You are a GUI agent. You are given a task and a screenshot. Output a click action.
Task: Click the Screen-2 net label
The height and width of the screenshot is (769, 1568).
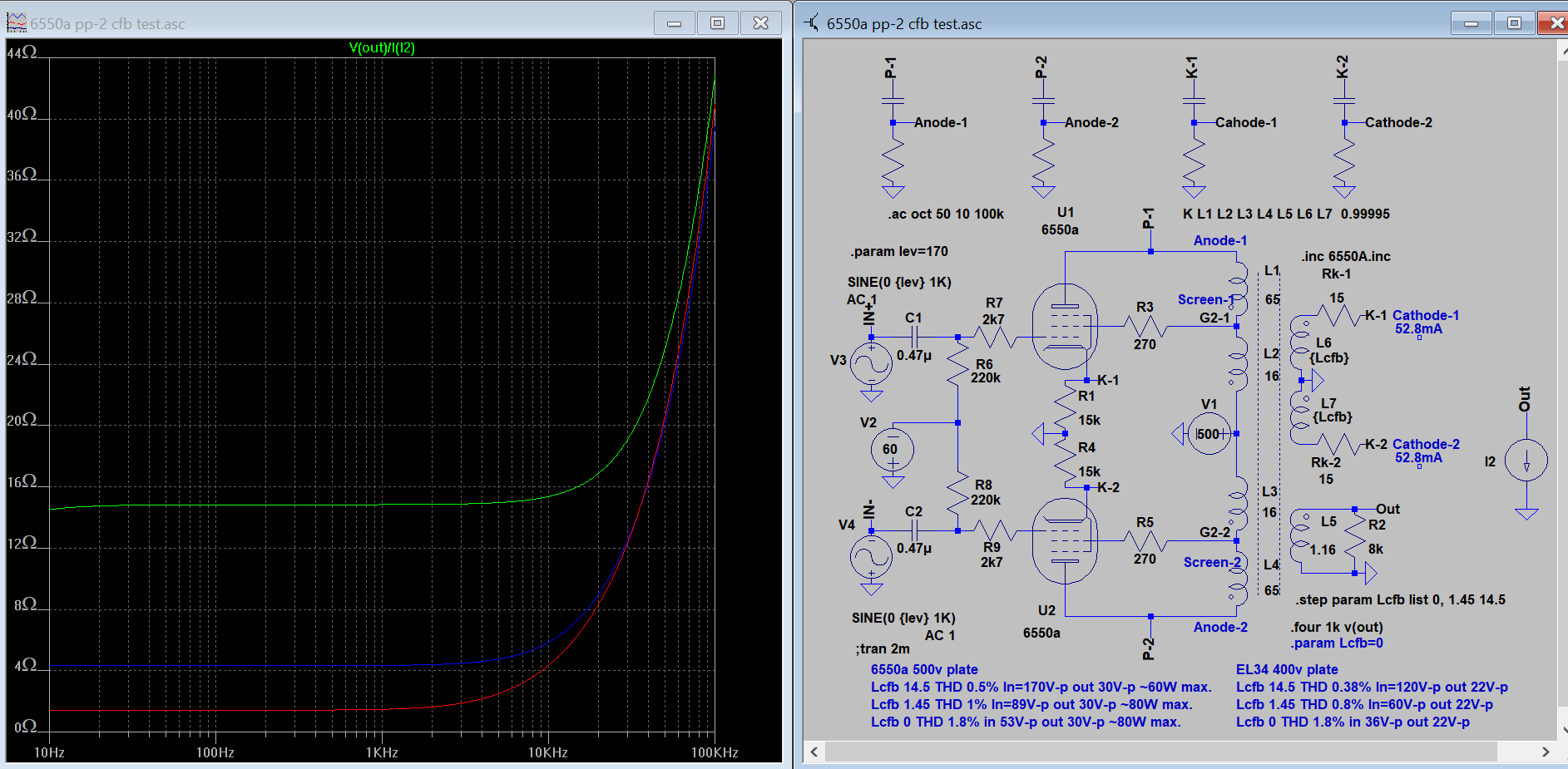[x=1212, y=562]
